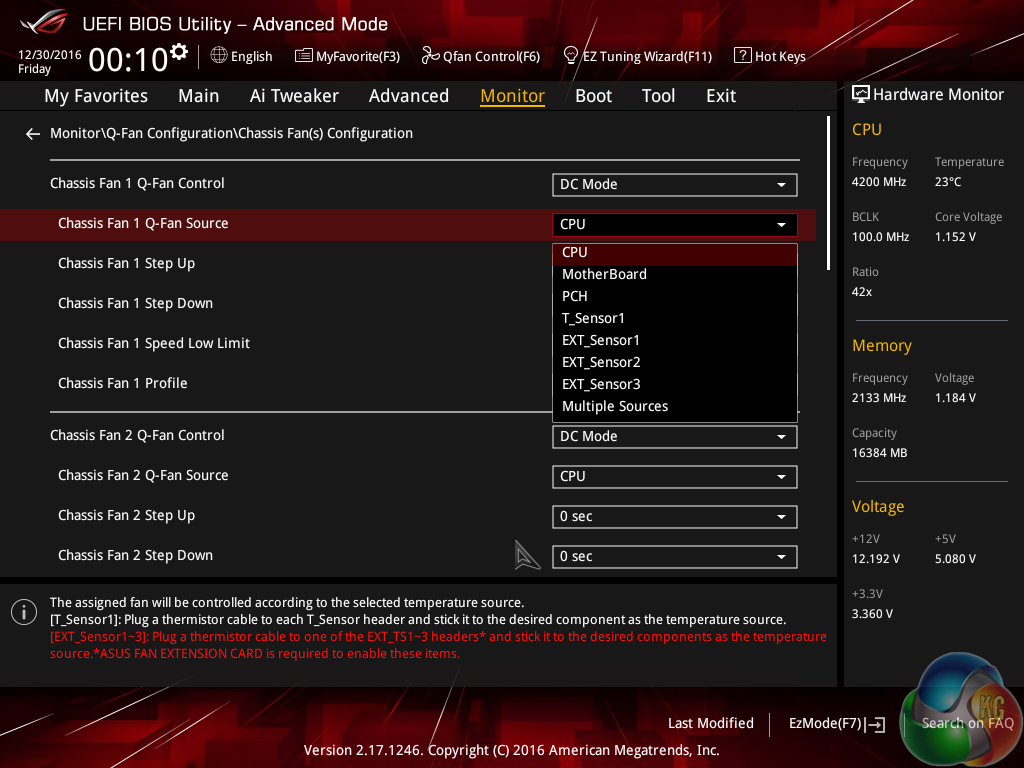Click the ROG logo at top left

(43, 22)
